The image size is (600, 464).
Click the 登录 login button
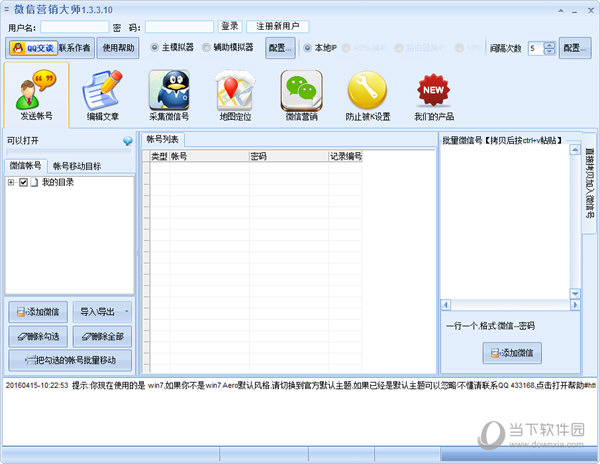[x=230, y=26]
